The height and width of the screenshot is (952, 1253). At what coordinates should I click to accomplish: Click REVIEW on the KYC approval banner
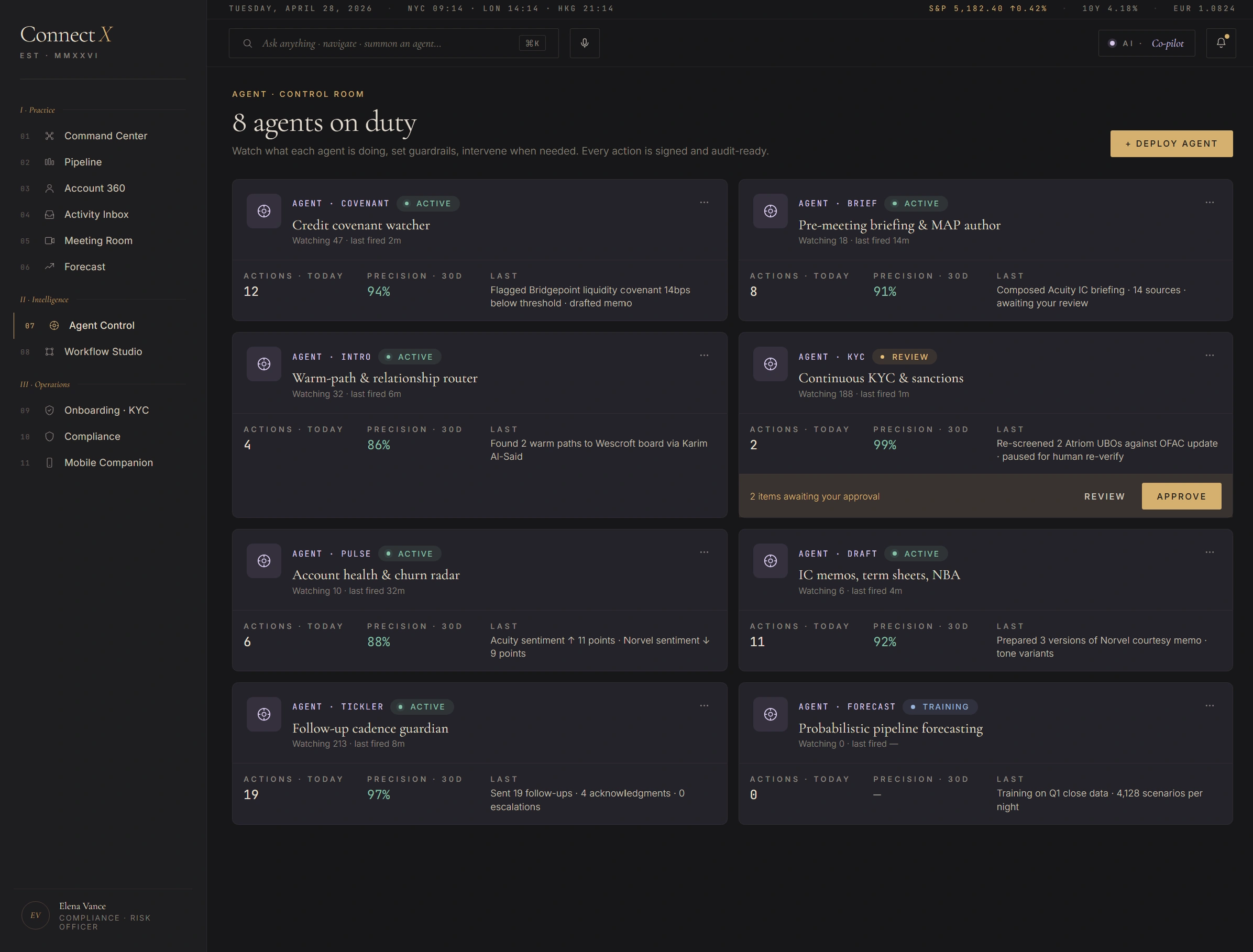[1104, 496]
